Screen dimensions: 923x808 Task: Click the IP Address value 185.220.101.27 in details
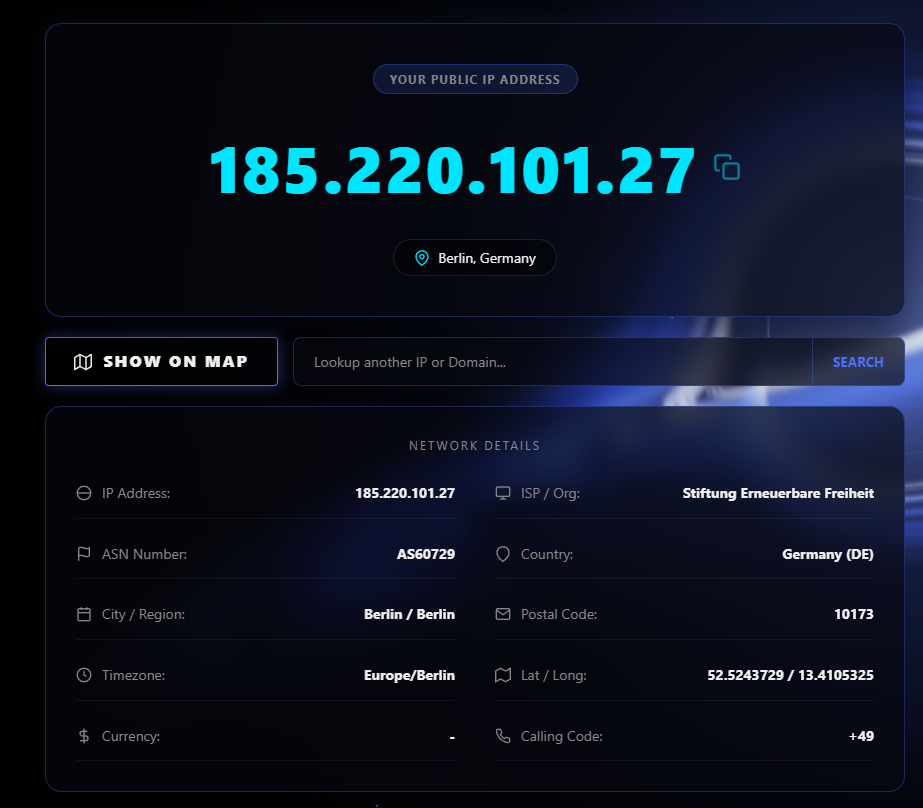(405, 493)
